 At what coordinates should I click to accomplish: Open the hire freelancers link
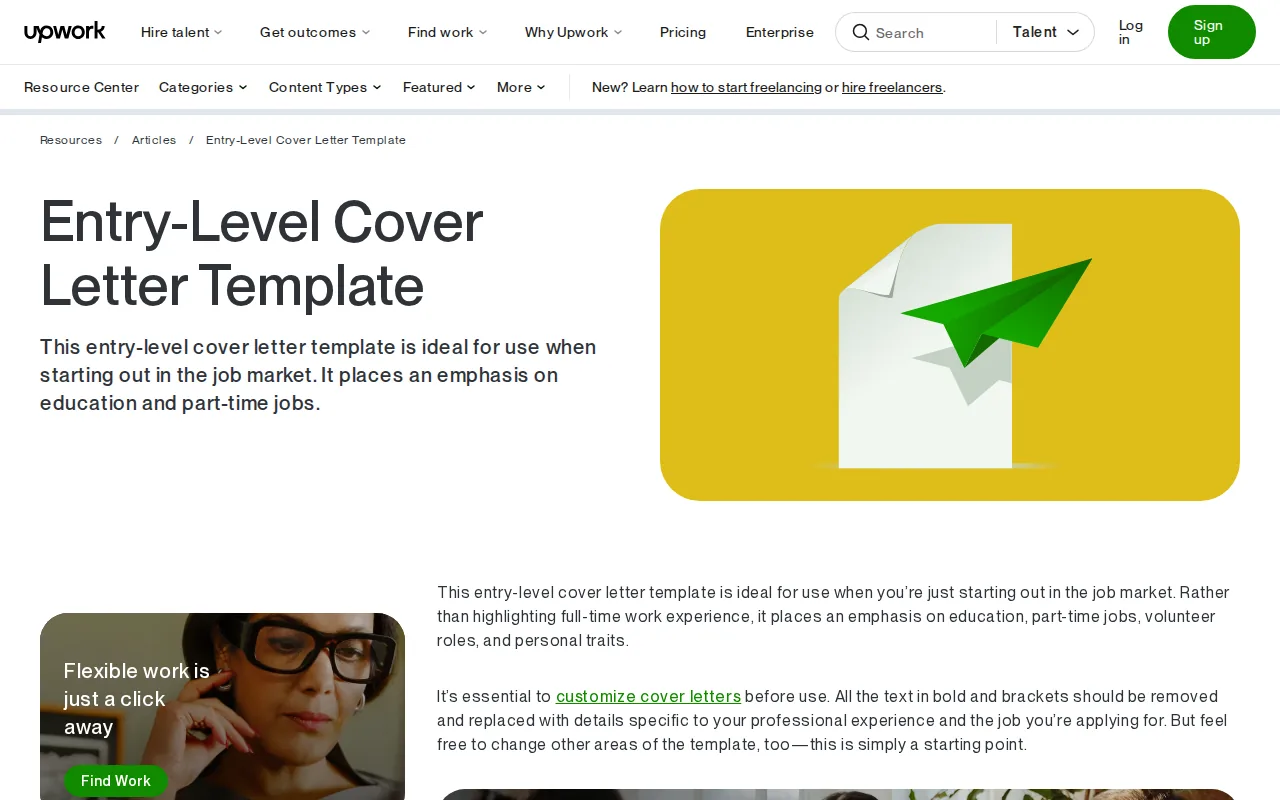pos(892,87)
